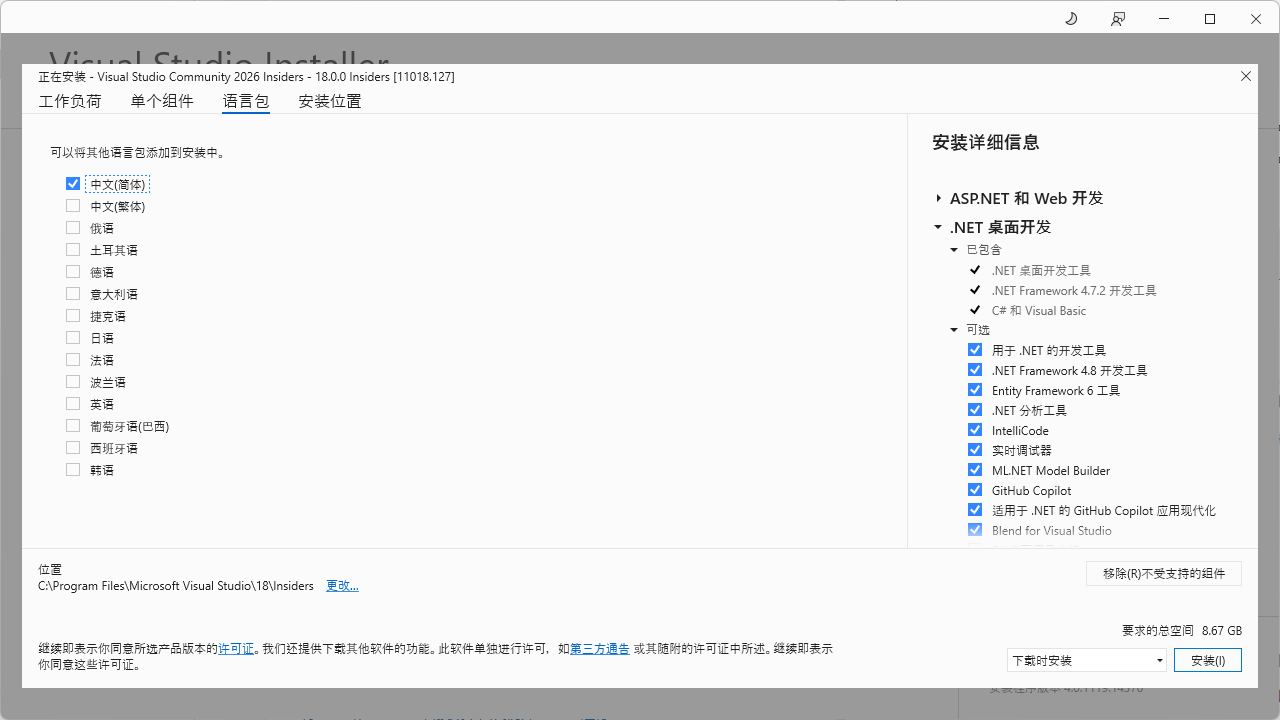Minimize the Visual Studio Installer window
Screen dimensions: 1280x720
click(1164, 19)
